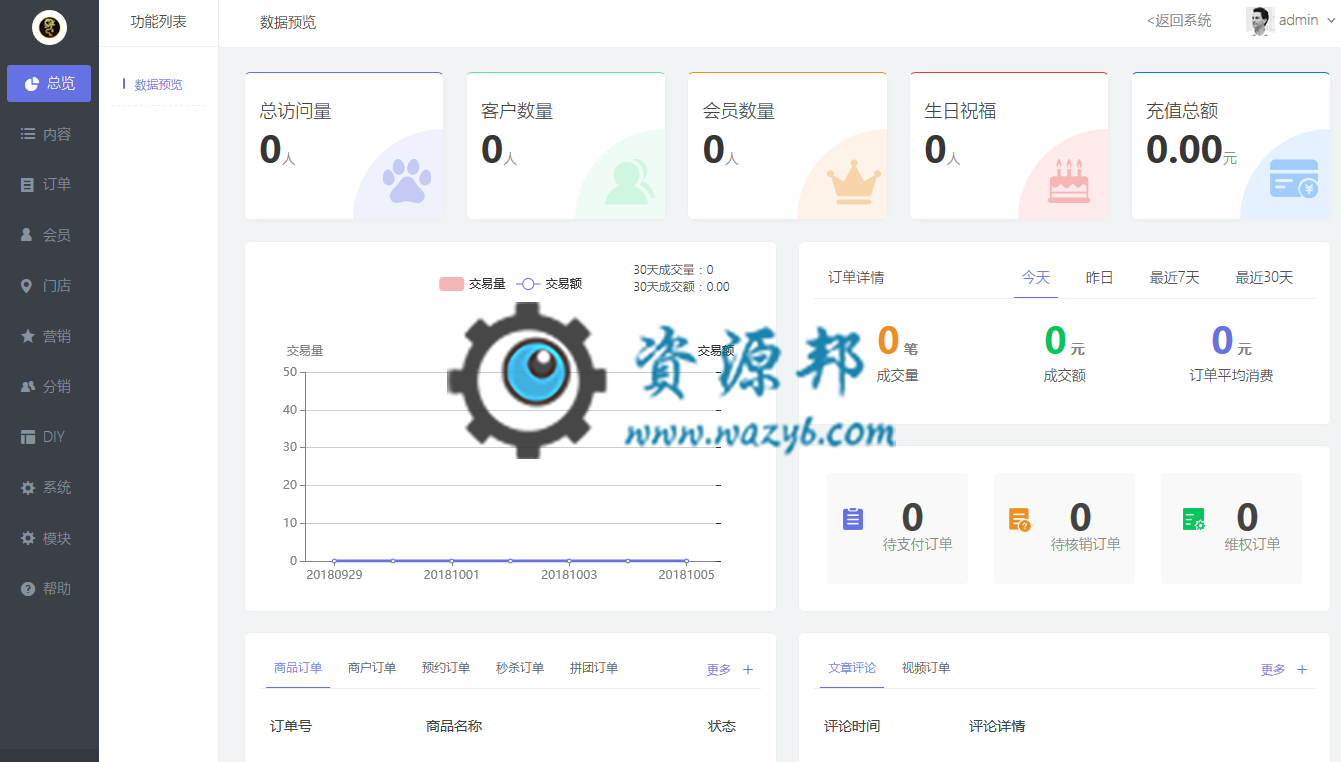
Task: Click the gear icon beside 系统
Action: click(28, 488)
